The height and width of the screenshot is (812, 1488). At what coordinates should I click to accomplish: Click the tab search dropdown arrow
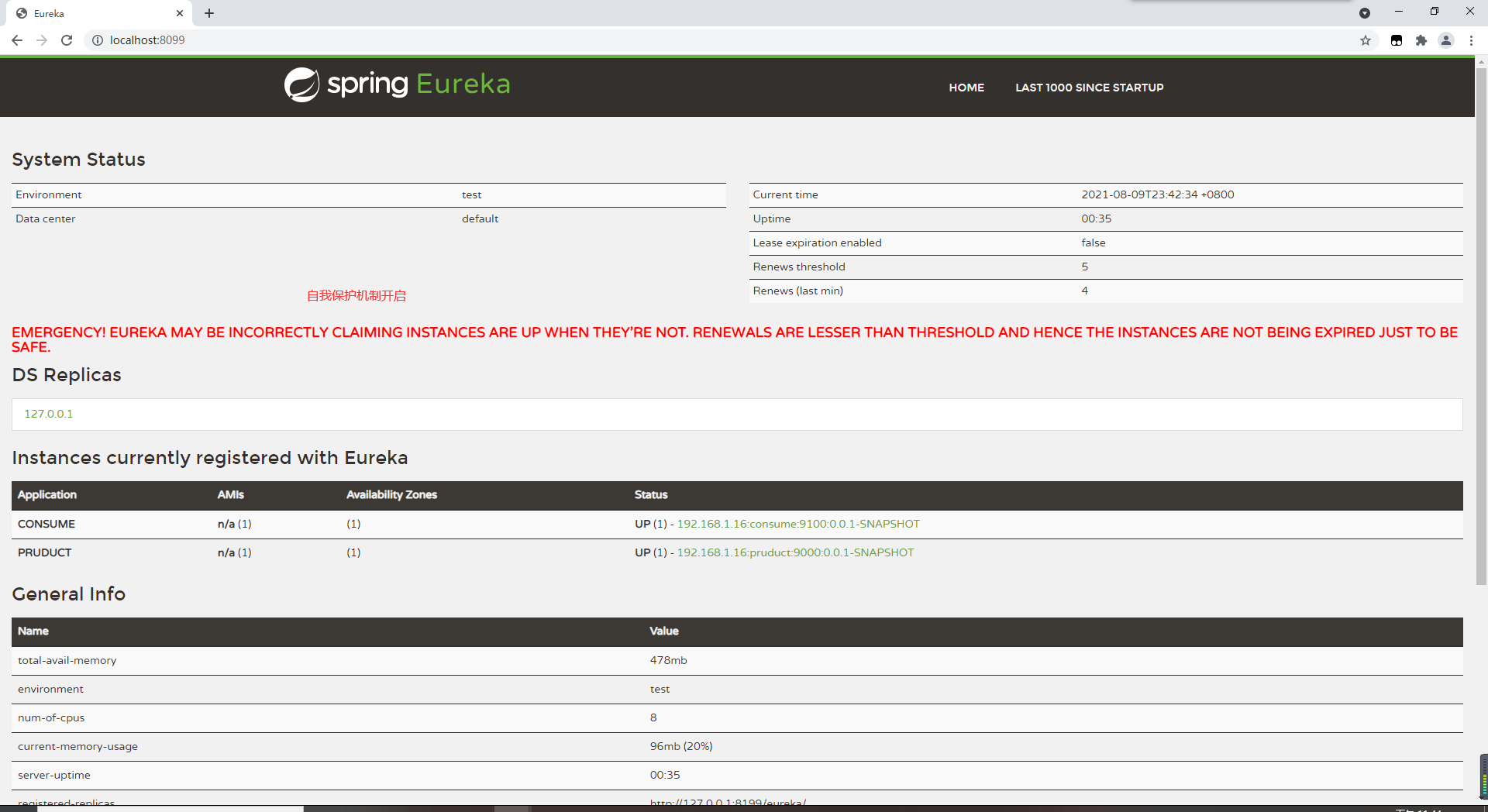point(1365,13)
